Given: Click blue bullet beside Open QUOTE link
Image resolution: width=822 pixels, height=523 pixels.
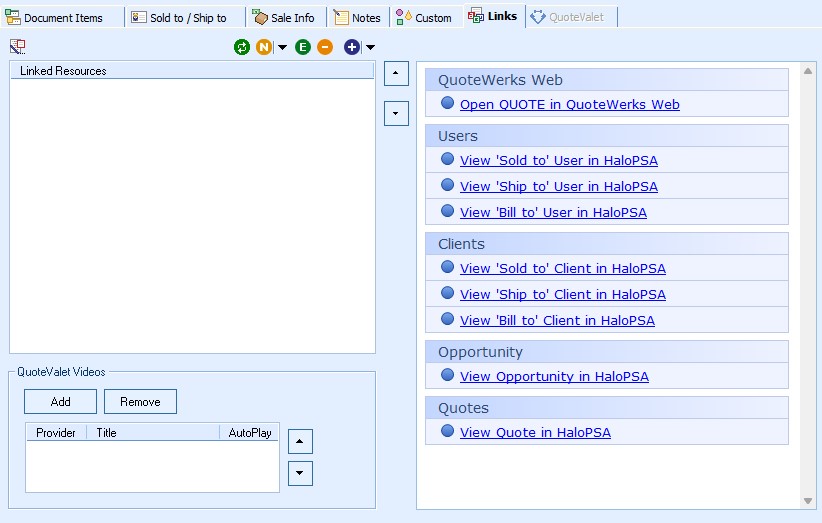Looking at the screenshot, I should tap(447, 103).
